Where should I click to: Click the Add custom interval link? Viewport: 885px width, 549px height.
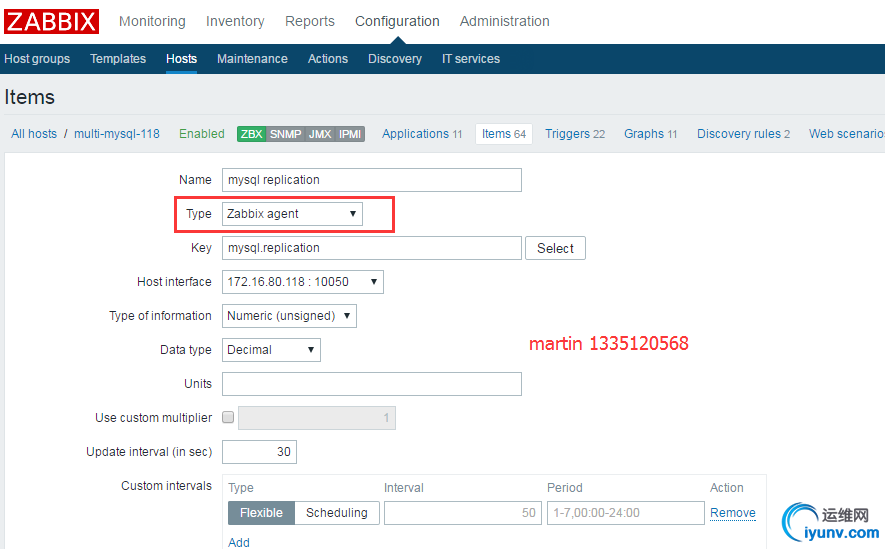pos(239,542)
